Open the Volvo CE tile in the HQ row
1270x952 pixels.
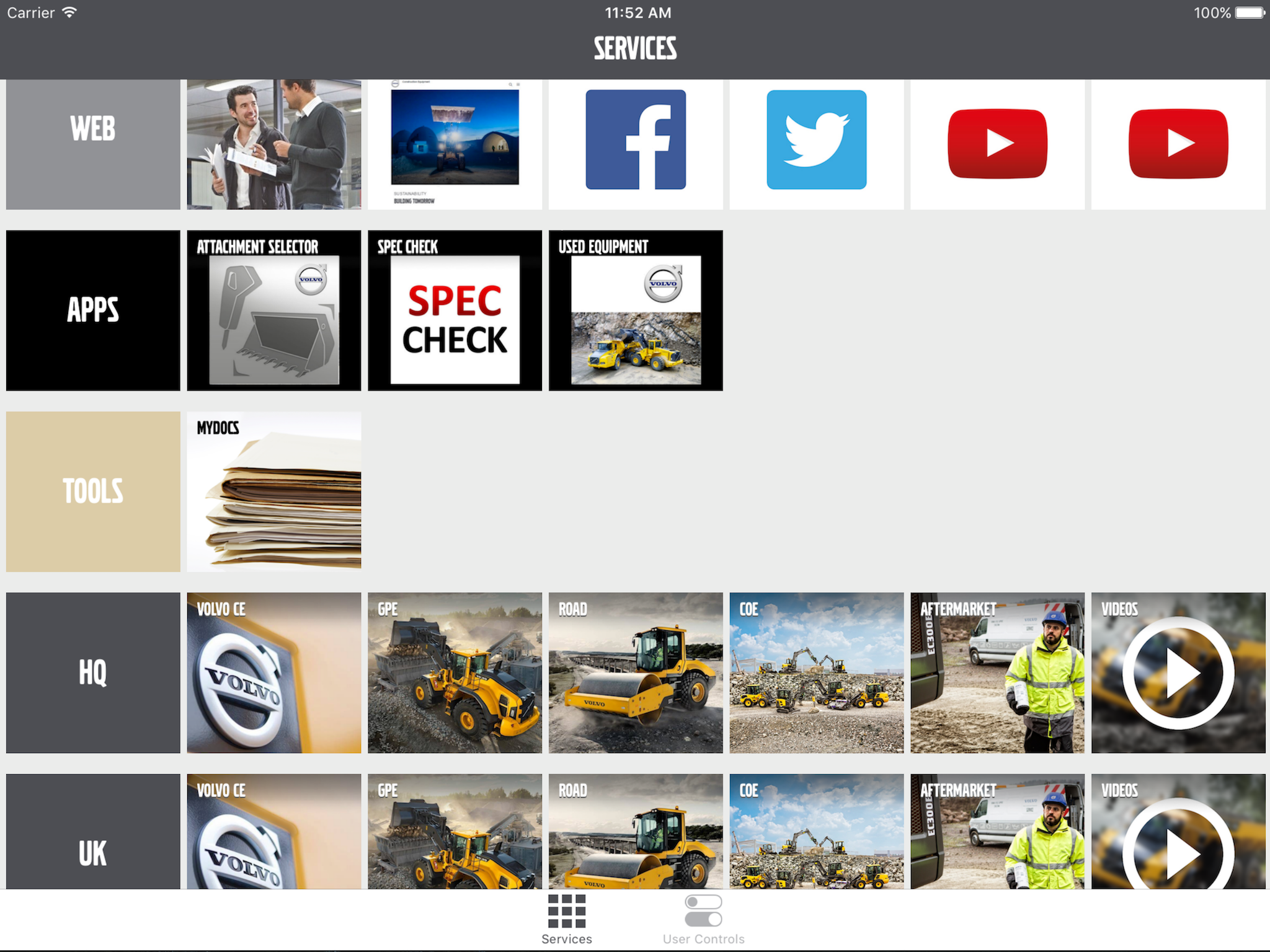coord(274,673)
